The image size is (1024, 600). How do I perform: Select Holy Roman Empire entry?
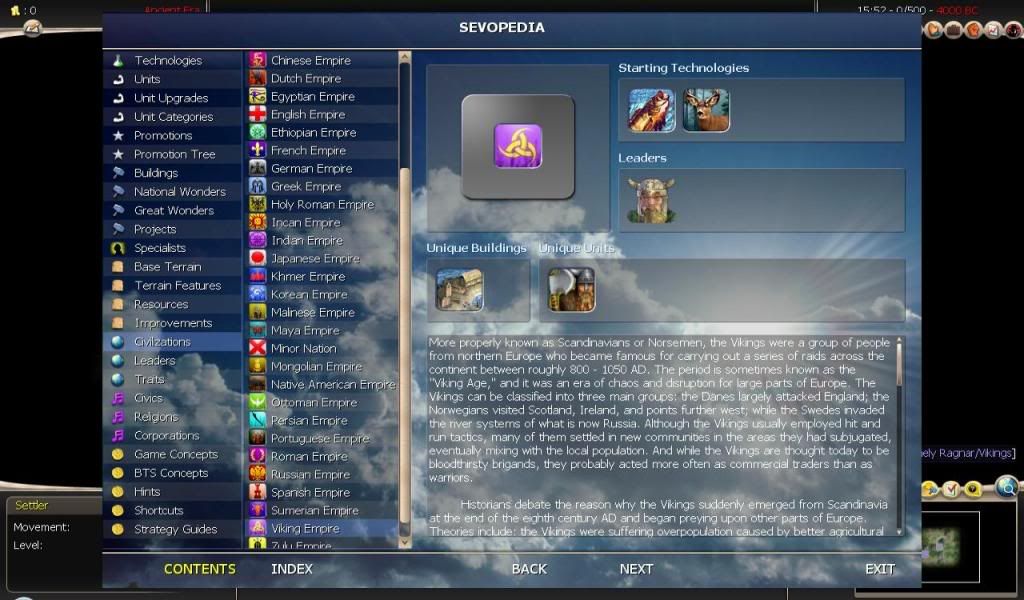tap(322, 204)
